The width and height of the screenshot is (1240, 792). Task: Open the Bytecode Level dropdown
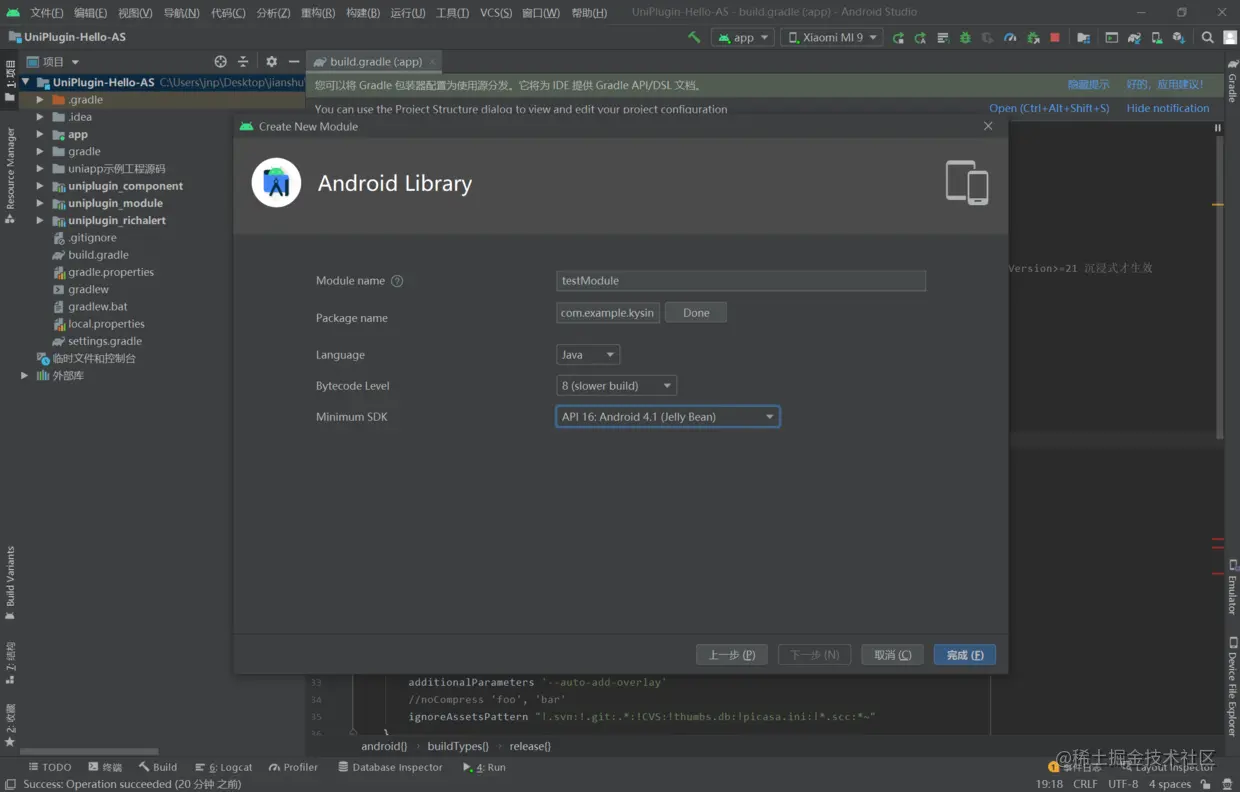click(x=617, y=386)
